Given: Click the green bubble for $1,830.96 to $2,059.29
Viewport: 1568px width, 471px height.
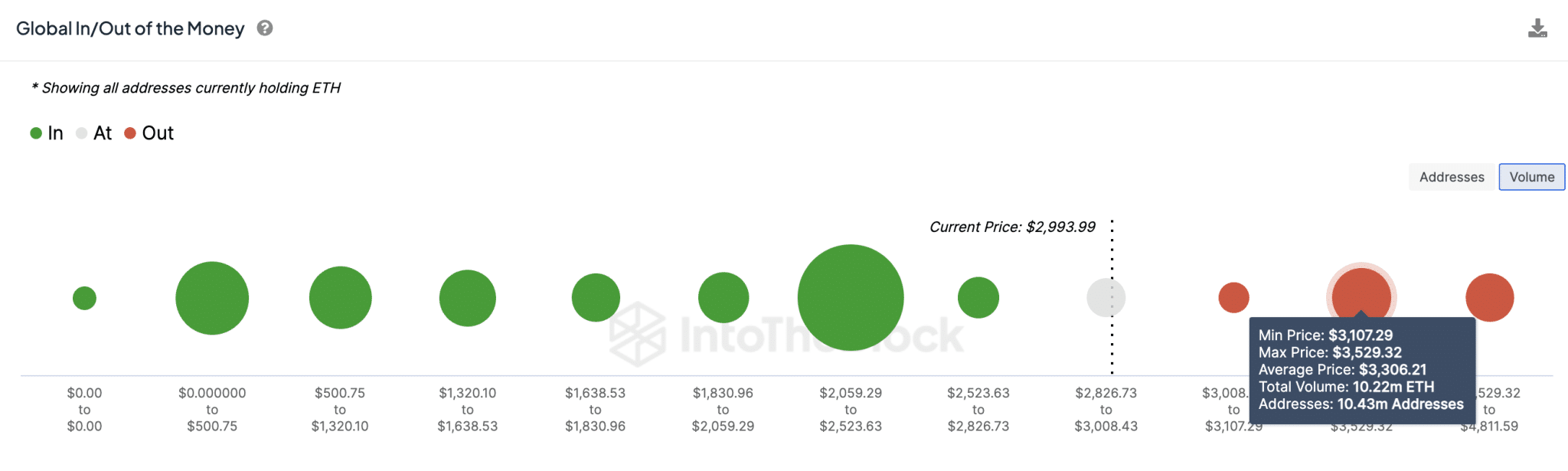Looking at the screenshot, I should 723,298.
